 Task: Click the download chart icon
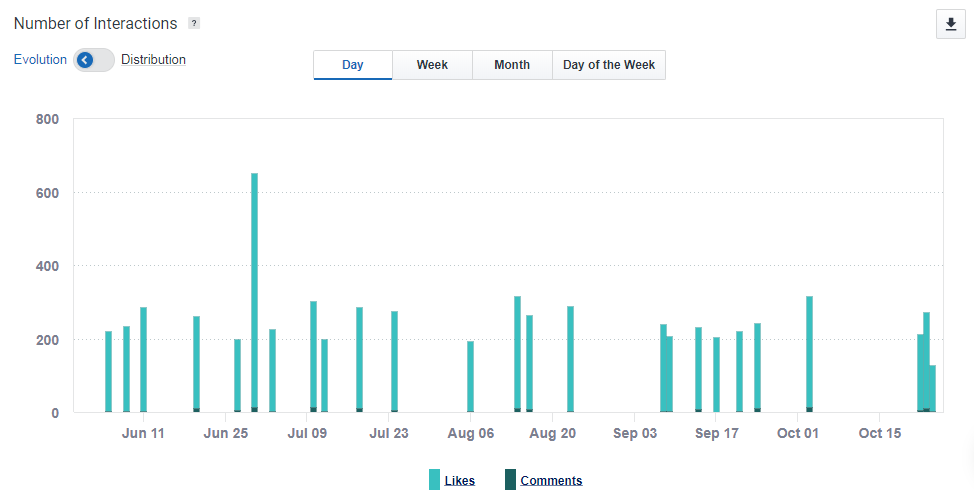(x=949, y=25)
